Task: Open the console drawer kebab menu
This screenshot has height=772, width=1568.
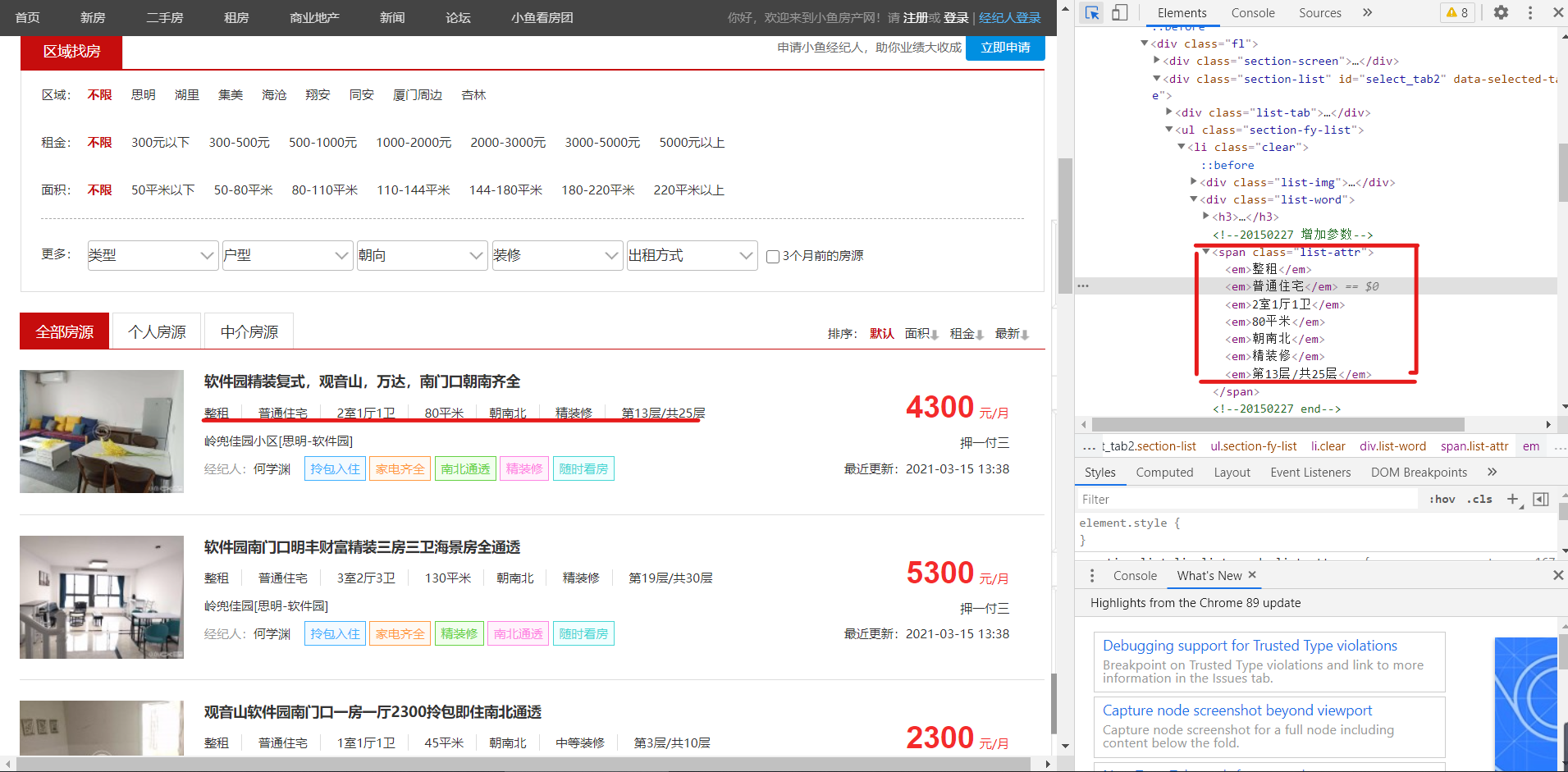Action: pos(1091,575)
